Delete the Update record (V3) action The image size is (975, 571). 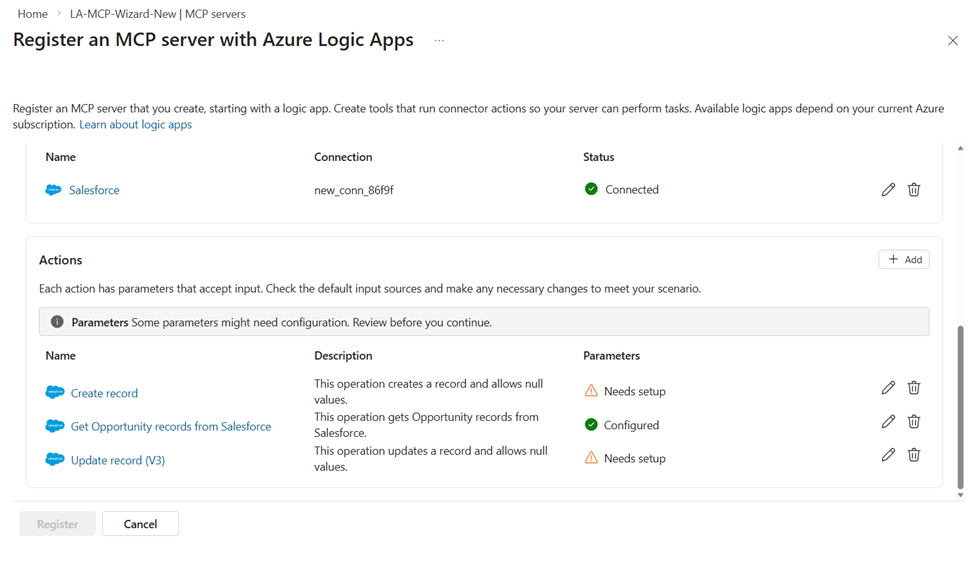914,455
